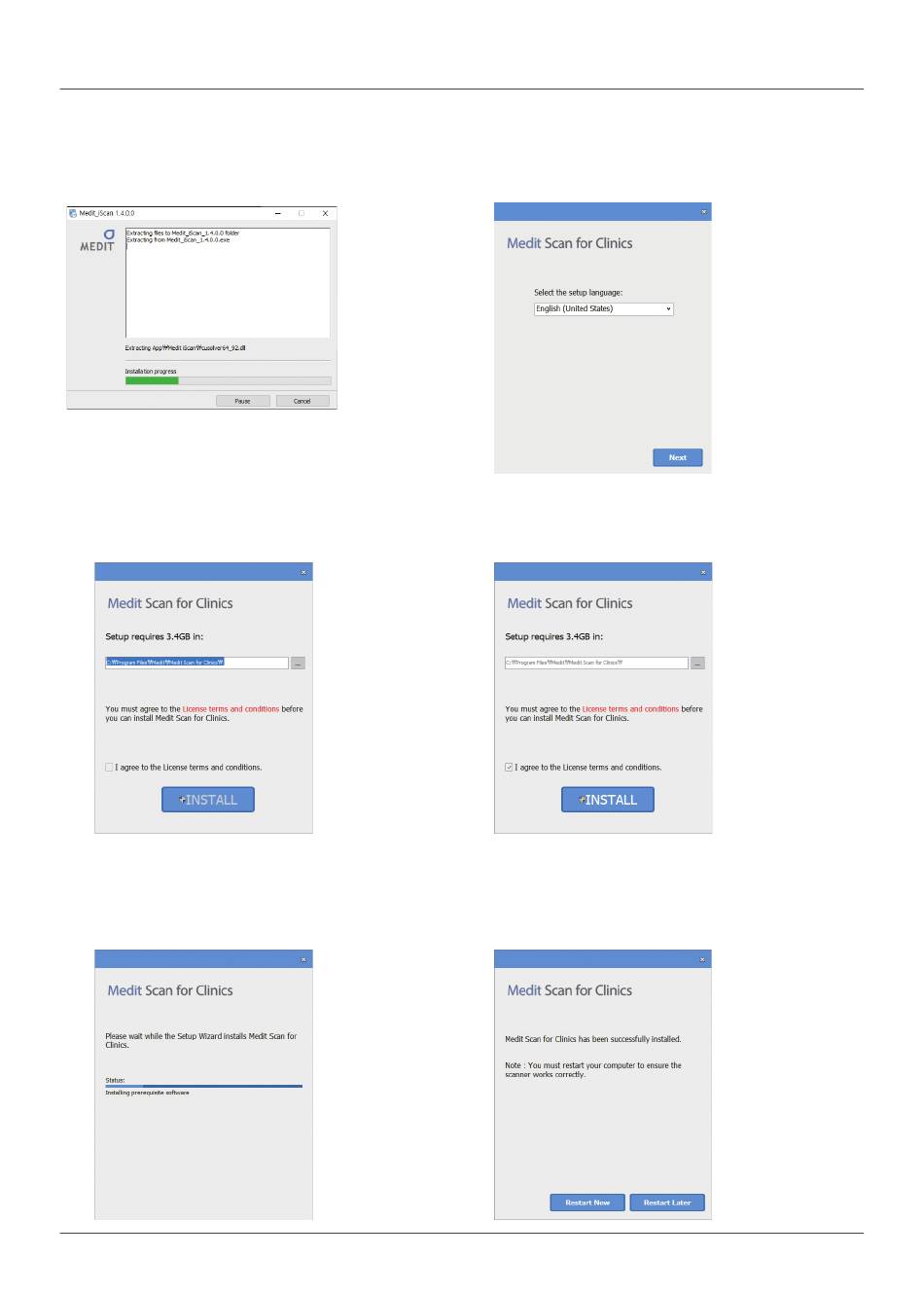
Task: Close the successfully installed confirmation dialog
Action: pos(703,959)
